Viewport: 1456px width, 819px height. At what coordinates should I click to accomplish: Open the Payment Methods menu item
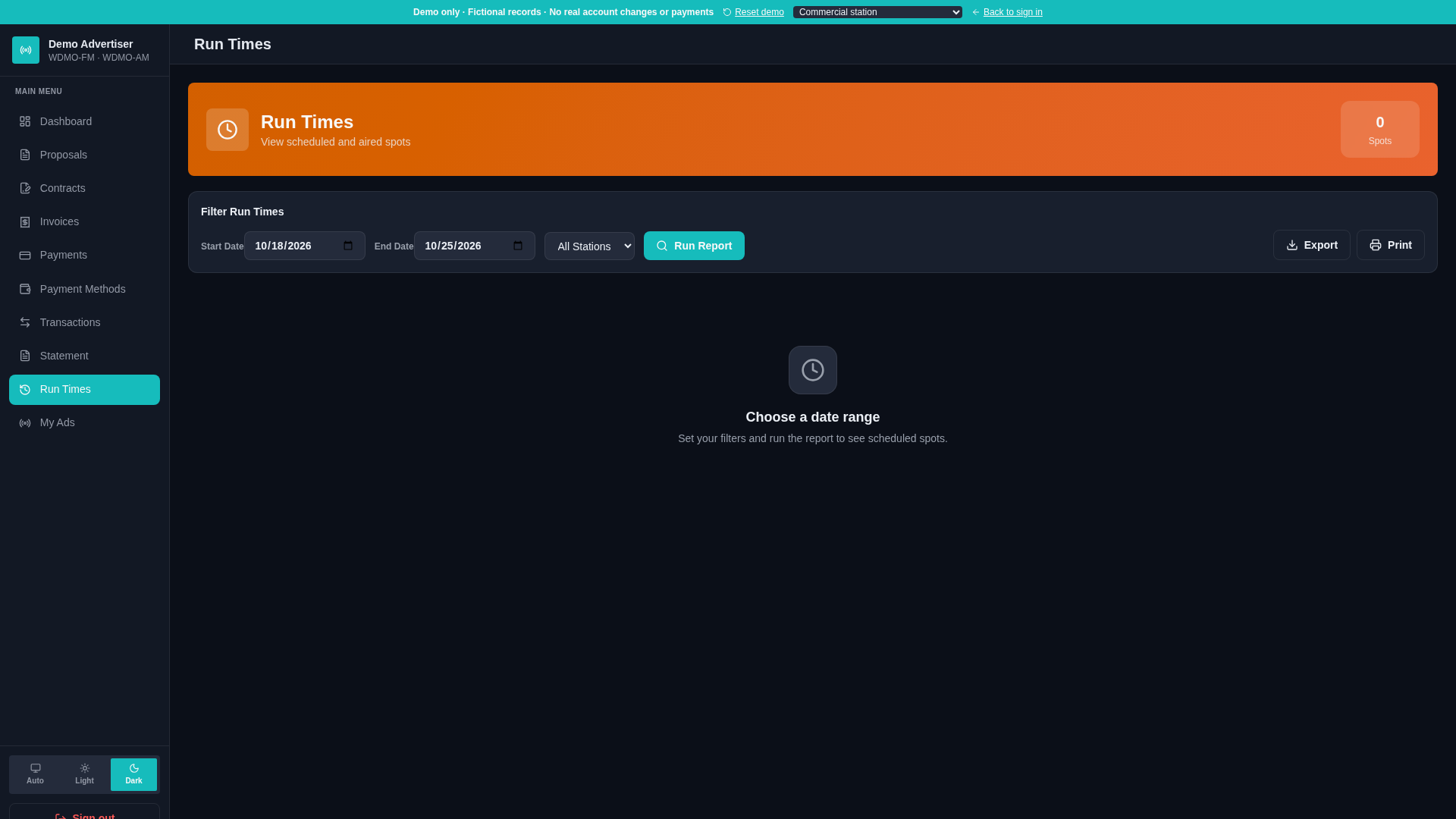point(84,289)
